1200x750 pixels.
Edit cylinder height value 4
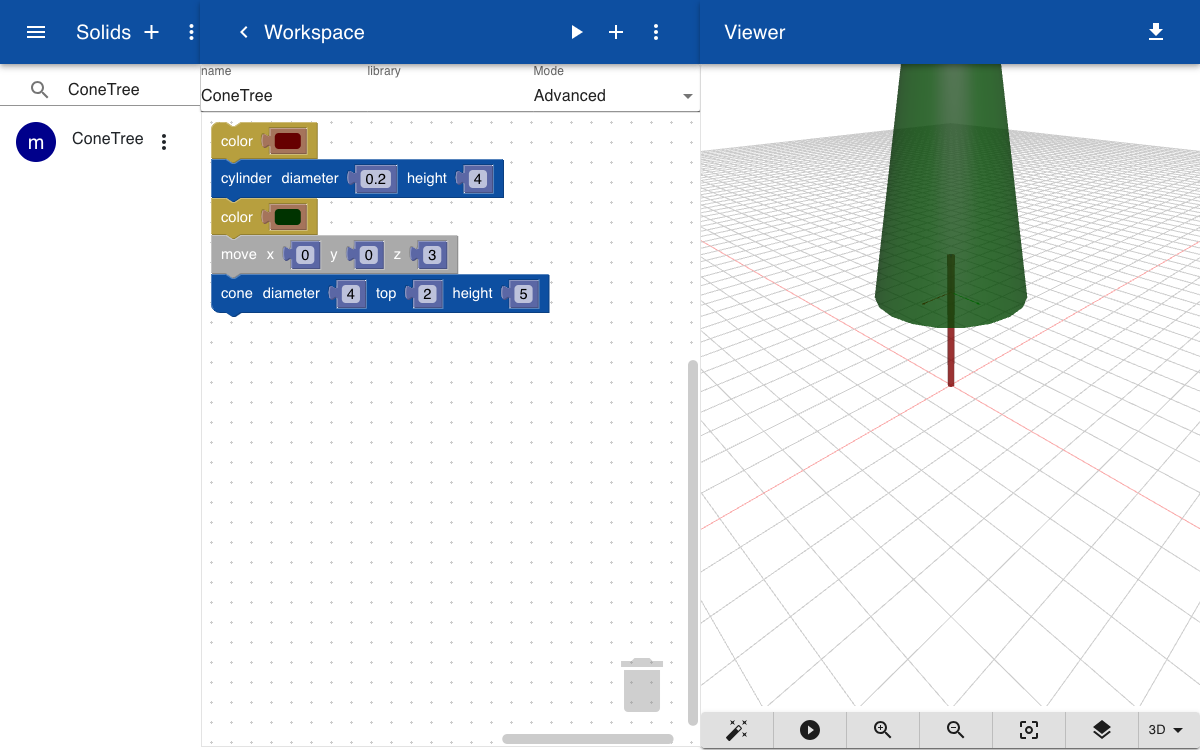point(477,179)
